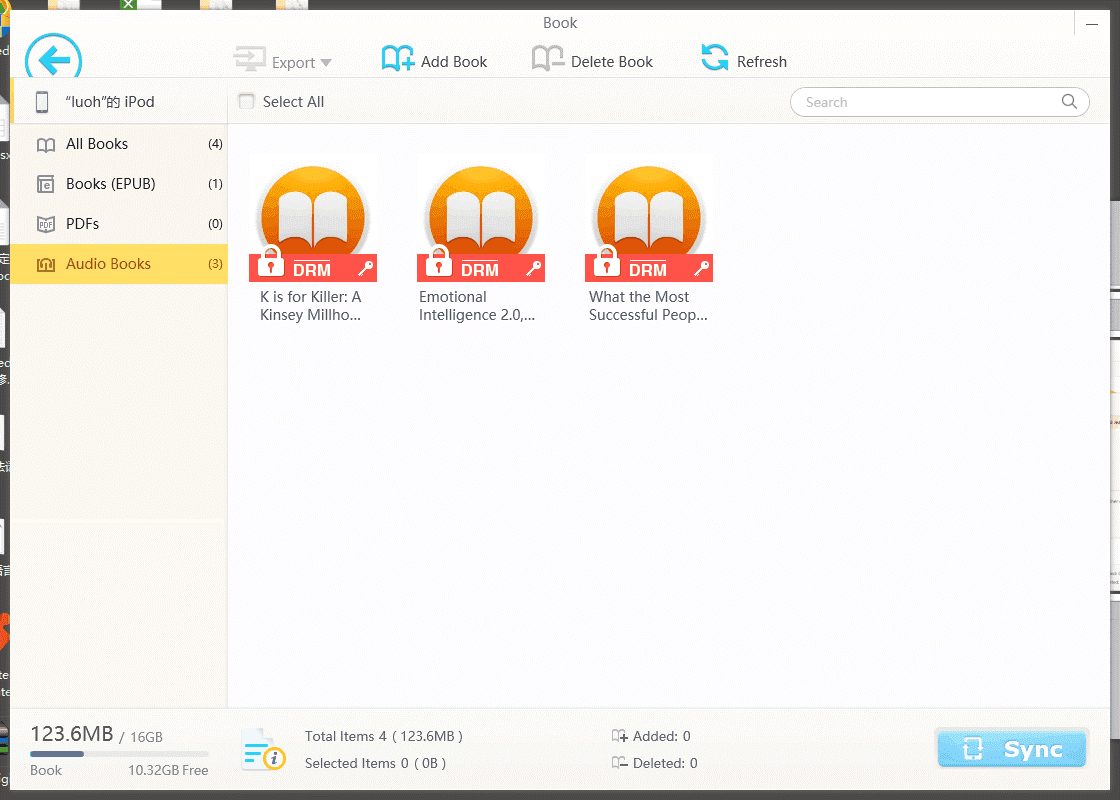
Task: Click the "Emotional Intelligence 2.0" title text
Action: click(477, 306)
